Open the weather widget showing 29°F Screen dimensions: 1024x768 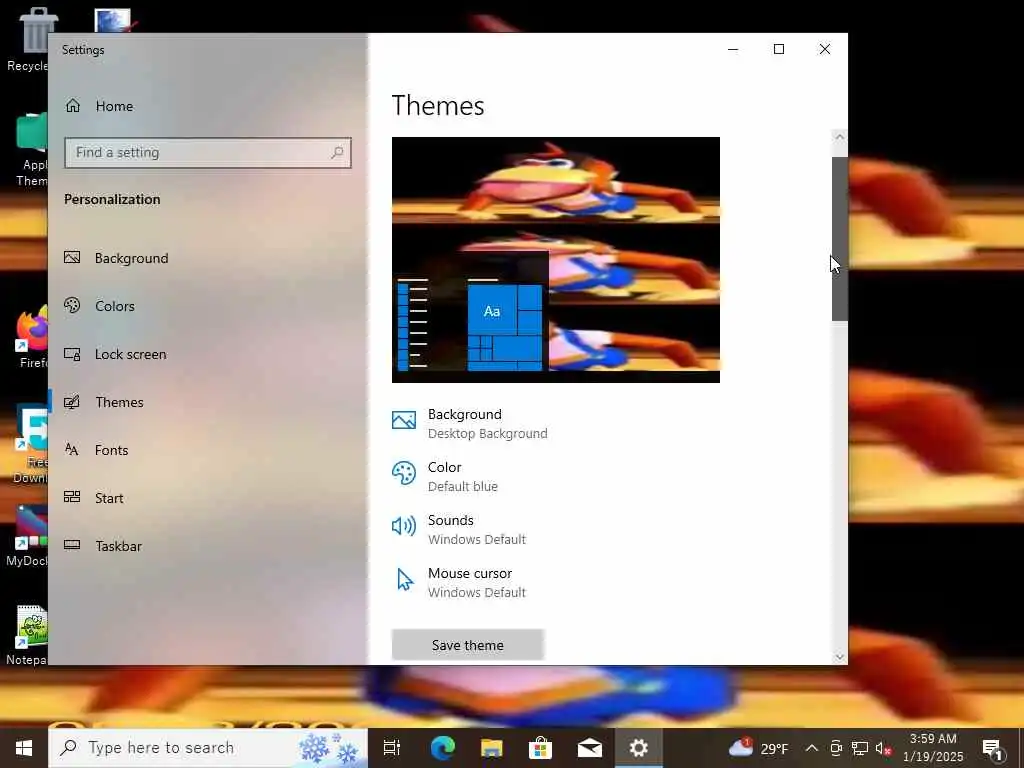coord(759,748)
